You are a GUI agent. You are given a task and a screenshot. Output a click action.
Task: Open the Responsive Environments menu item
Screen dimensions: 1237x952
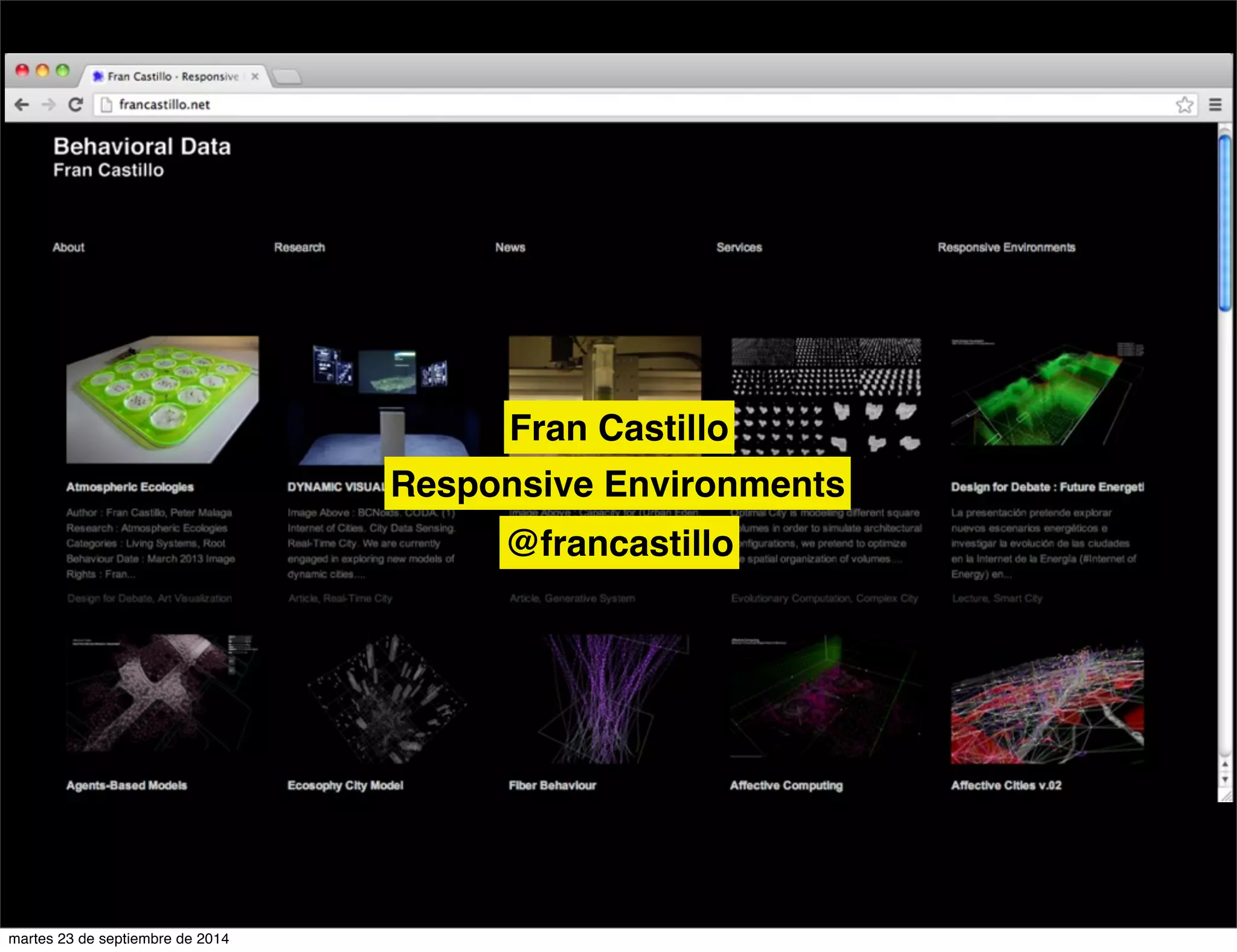[x=1006, y=247]
